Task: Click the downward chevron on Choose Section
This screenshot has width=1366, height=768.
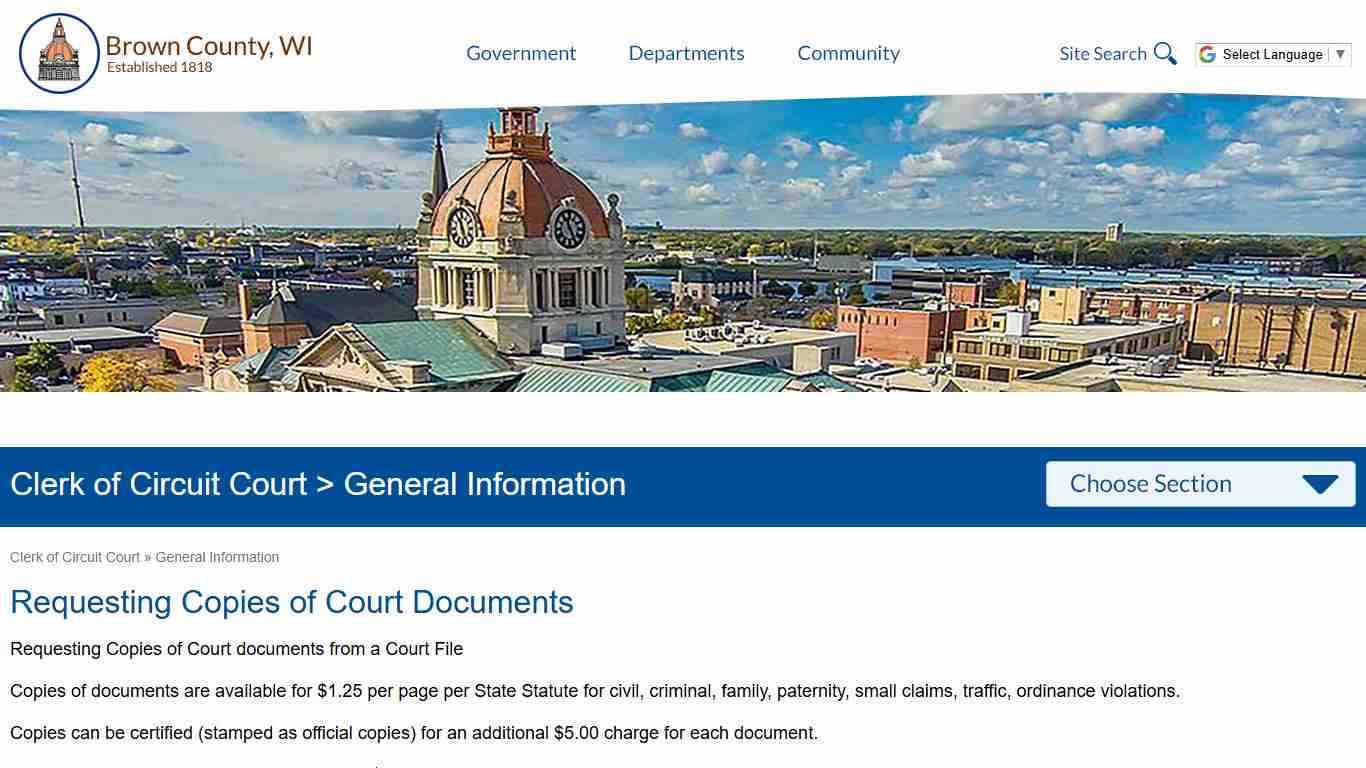Action: pyautogui.click(x=1321, y=484)
